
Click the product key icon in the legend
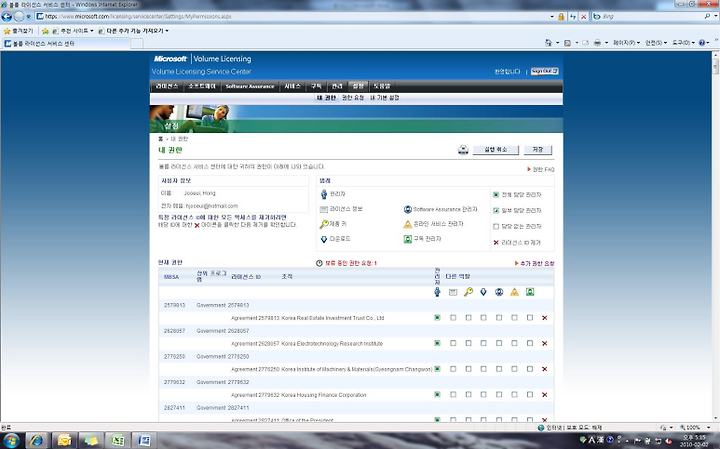(324, 224)
